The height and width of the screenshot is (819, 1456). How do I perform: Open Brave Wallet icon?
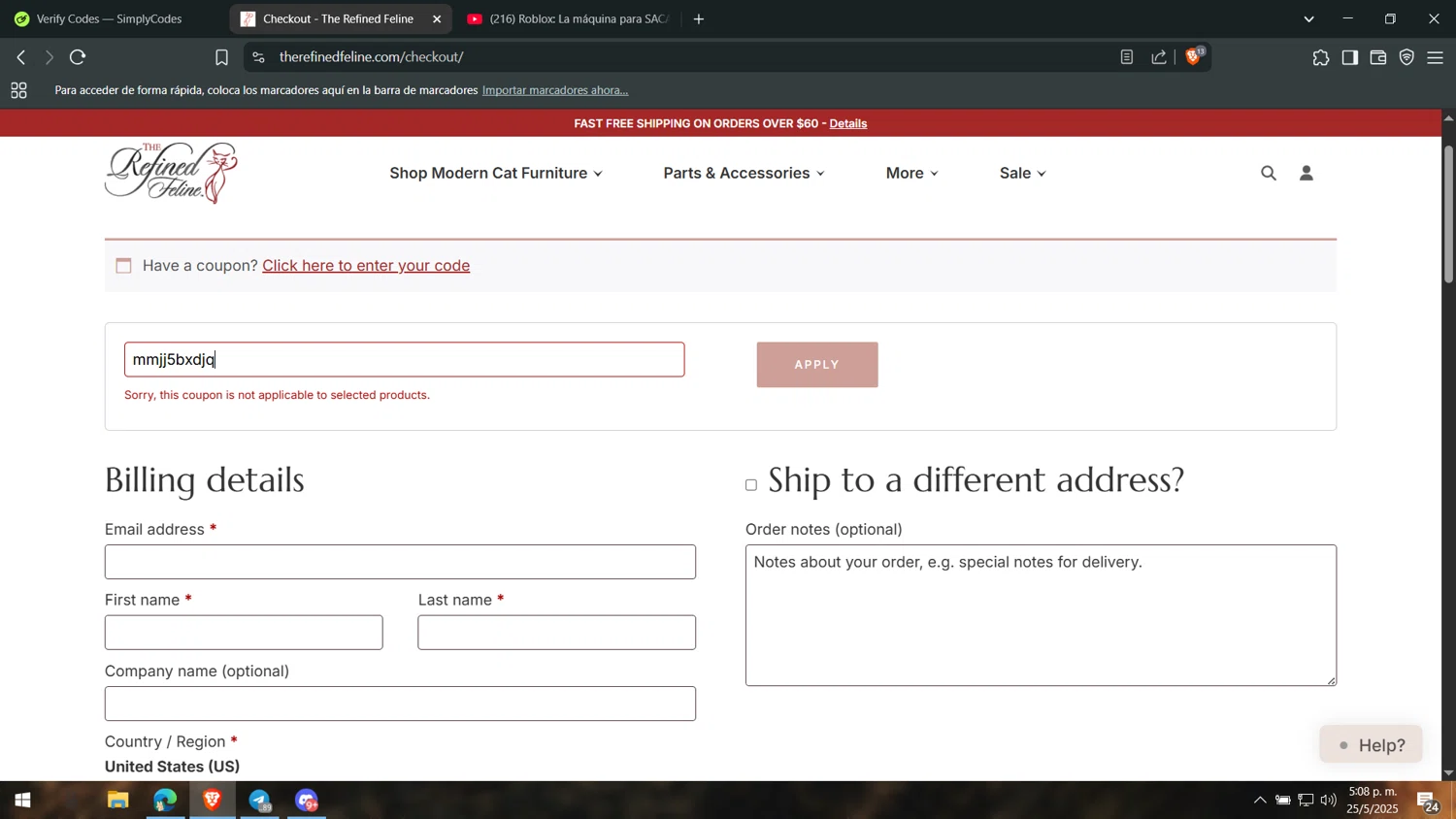pyautogui.click(x=1377, y=58)
